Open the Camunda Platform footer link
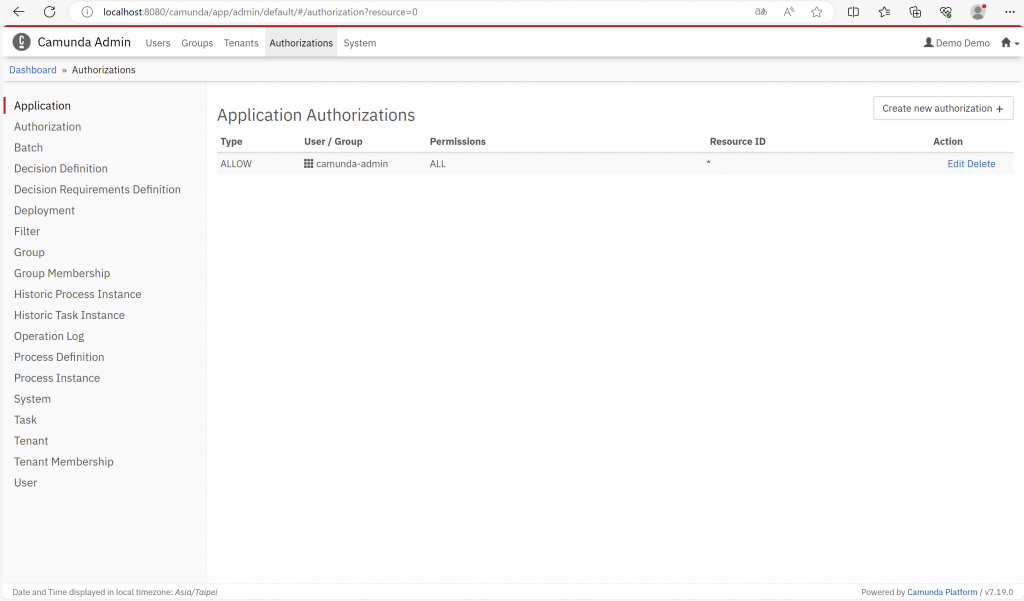This screenshot has height=601, width=1024. point(942,592)
